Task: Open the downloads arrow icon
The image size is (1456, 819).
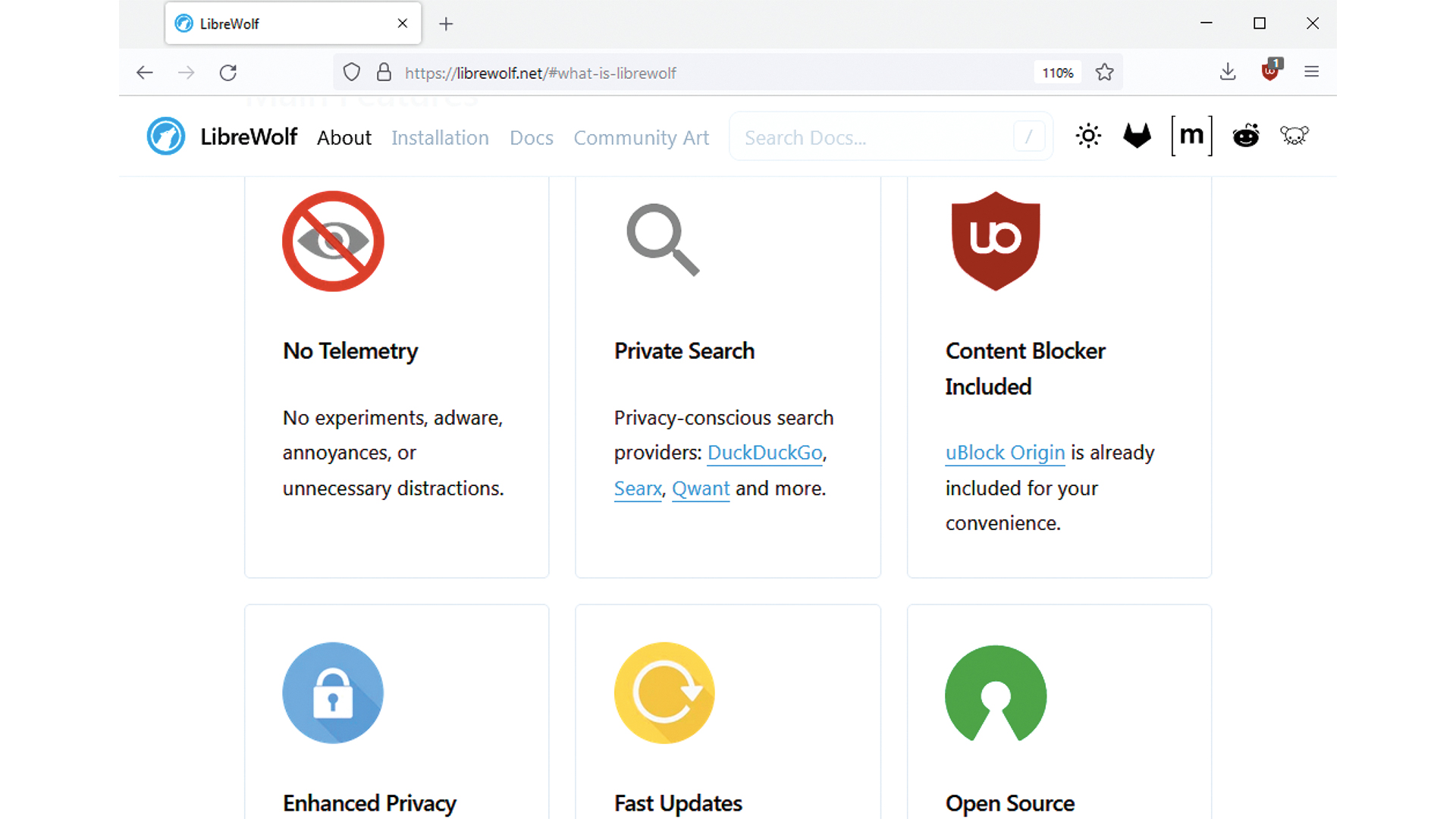Action: coord(1228,72)
